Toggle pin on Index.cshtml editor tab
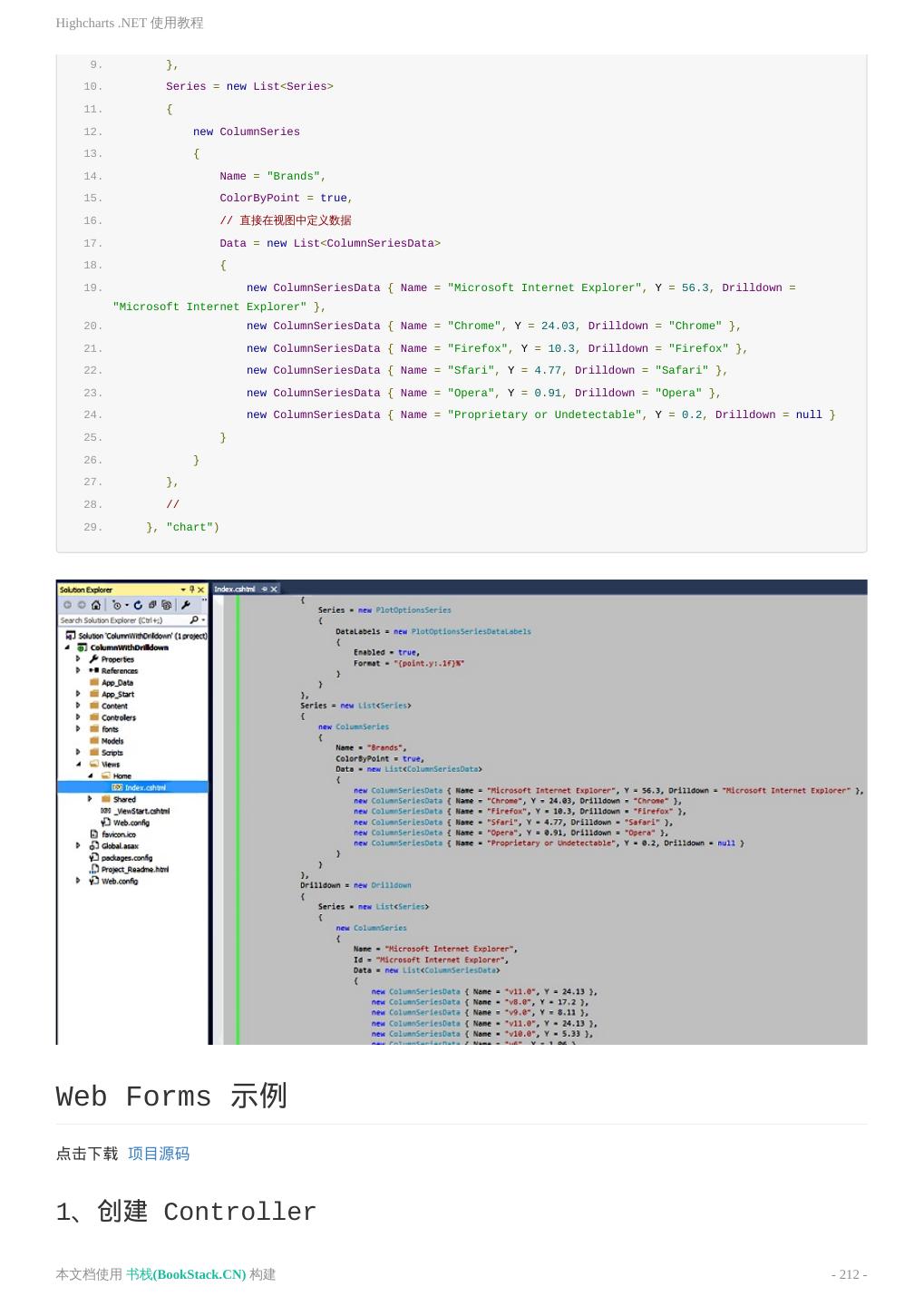The height and width of the screenshot is (1306, 924). pyautogui.click(x=265, y=590)
